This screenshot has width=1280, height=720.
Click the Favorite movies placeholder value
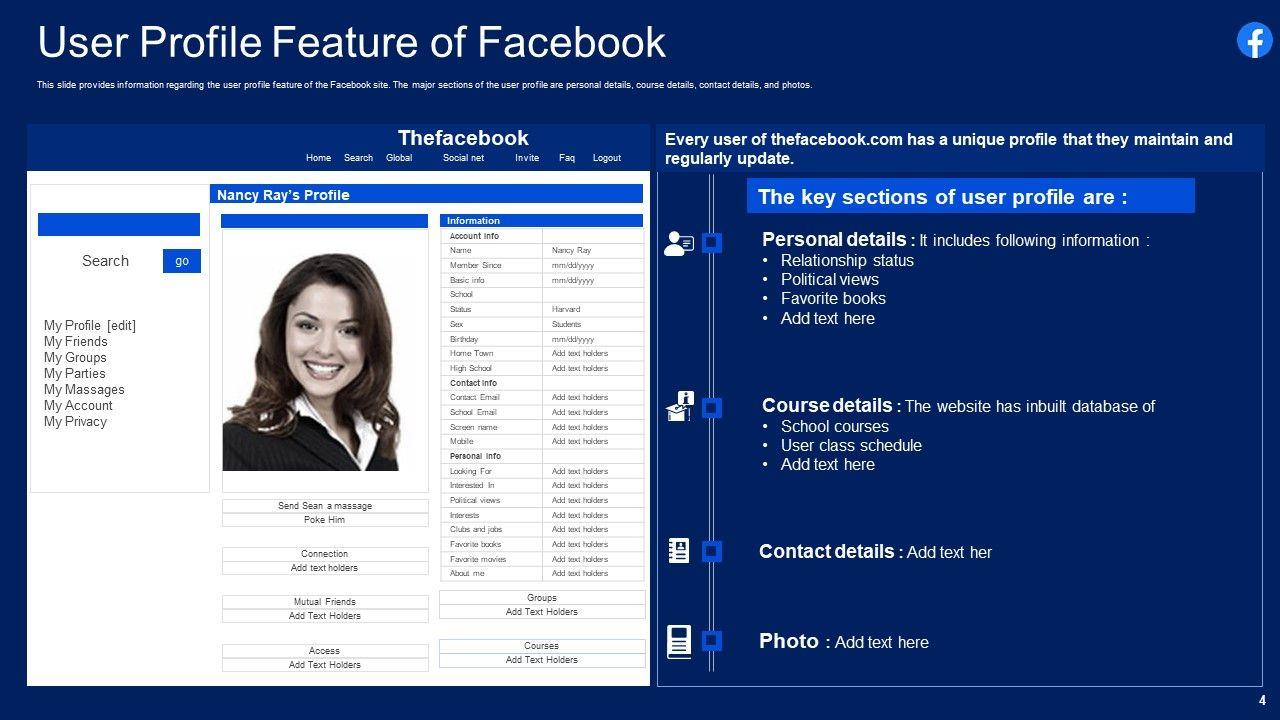tap(593, 559)
